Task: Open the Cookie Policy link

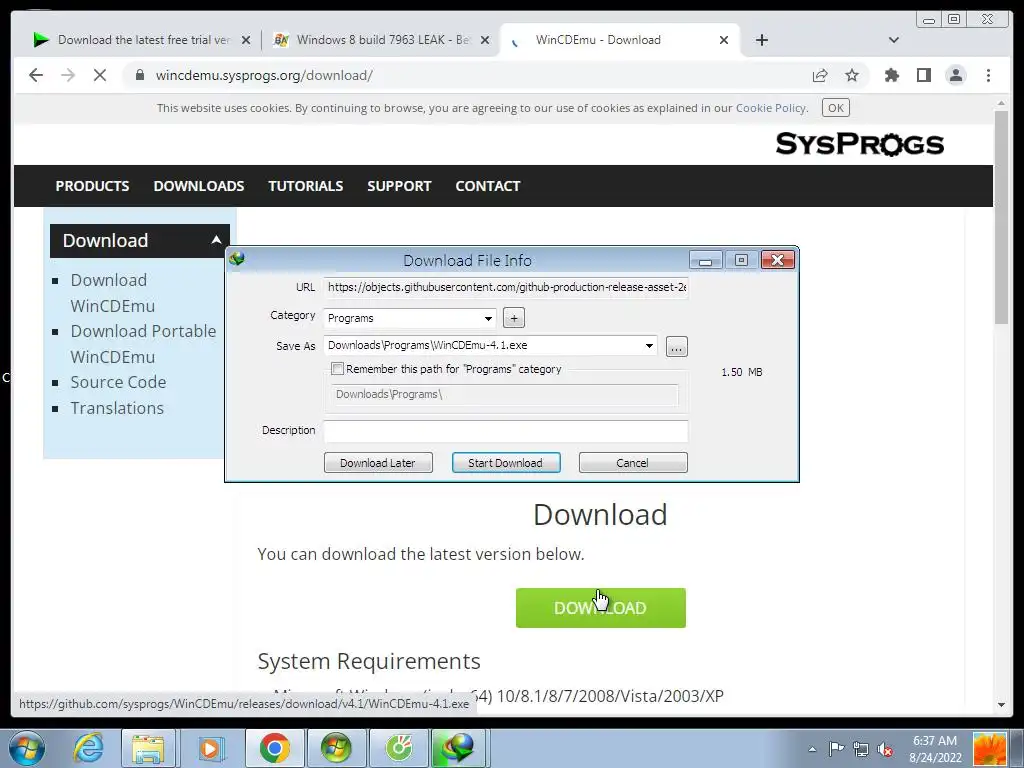Action: tap(771, 108)
